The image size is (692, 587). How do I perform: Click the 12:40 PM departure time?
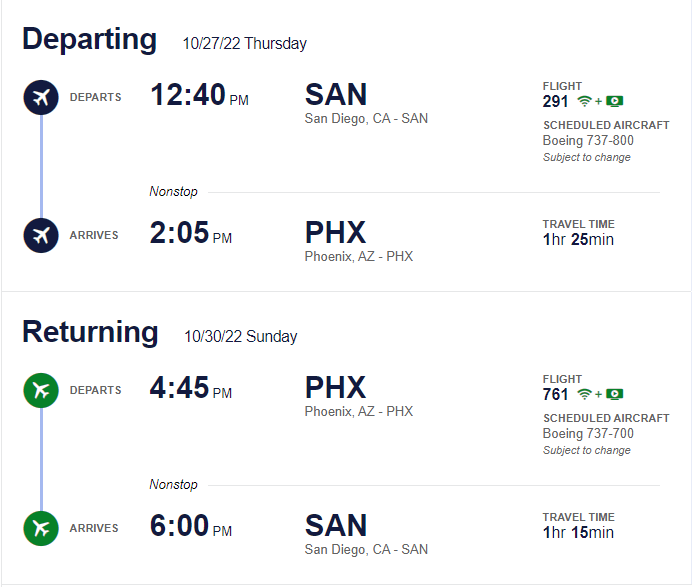[x=199, y=95]
